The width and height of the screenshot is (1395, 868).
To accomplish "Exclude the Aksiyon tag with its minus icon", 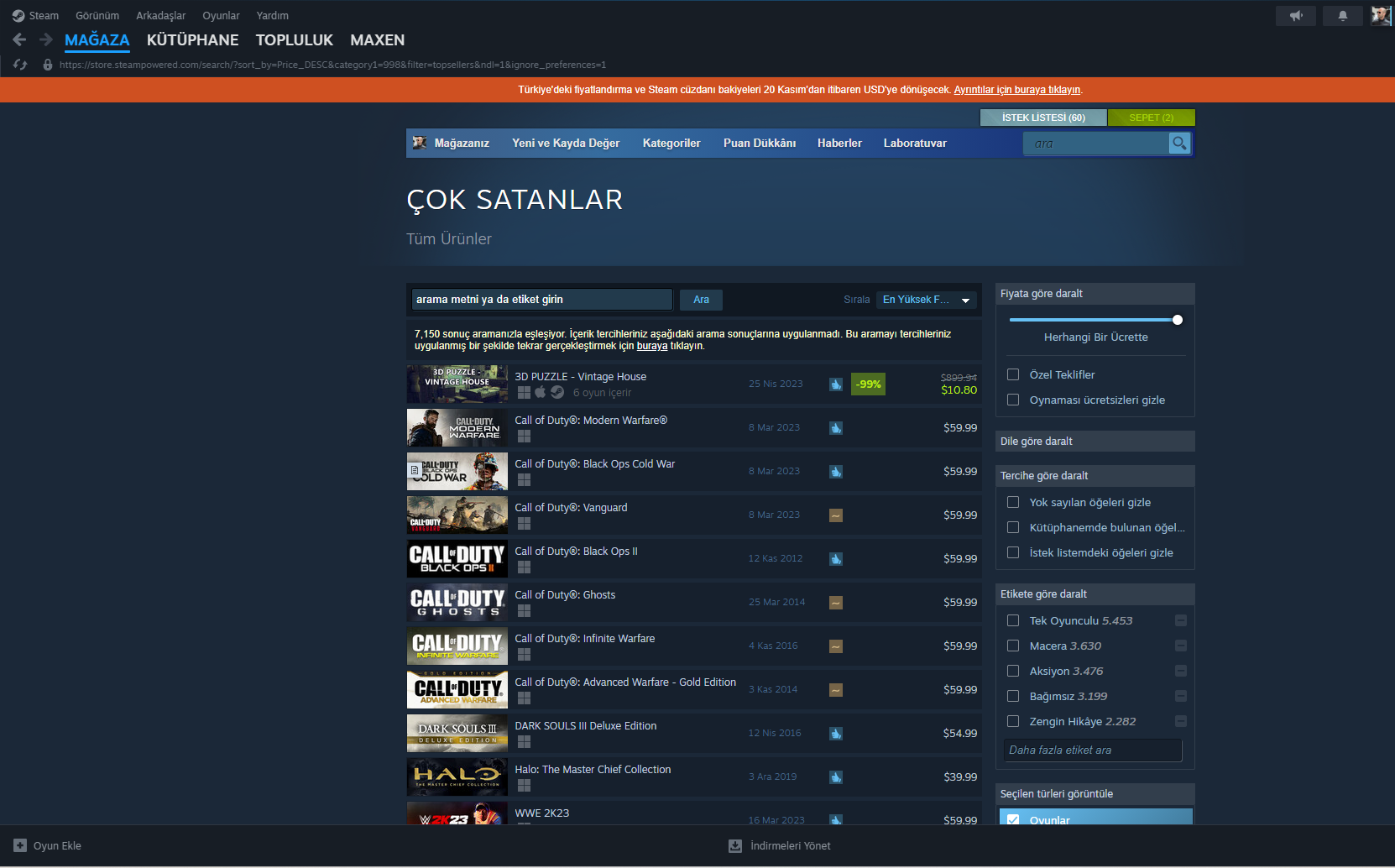I will click(1181, 671).
